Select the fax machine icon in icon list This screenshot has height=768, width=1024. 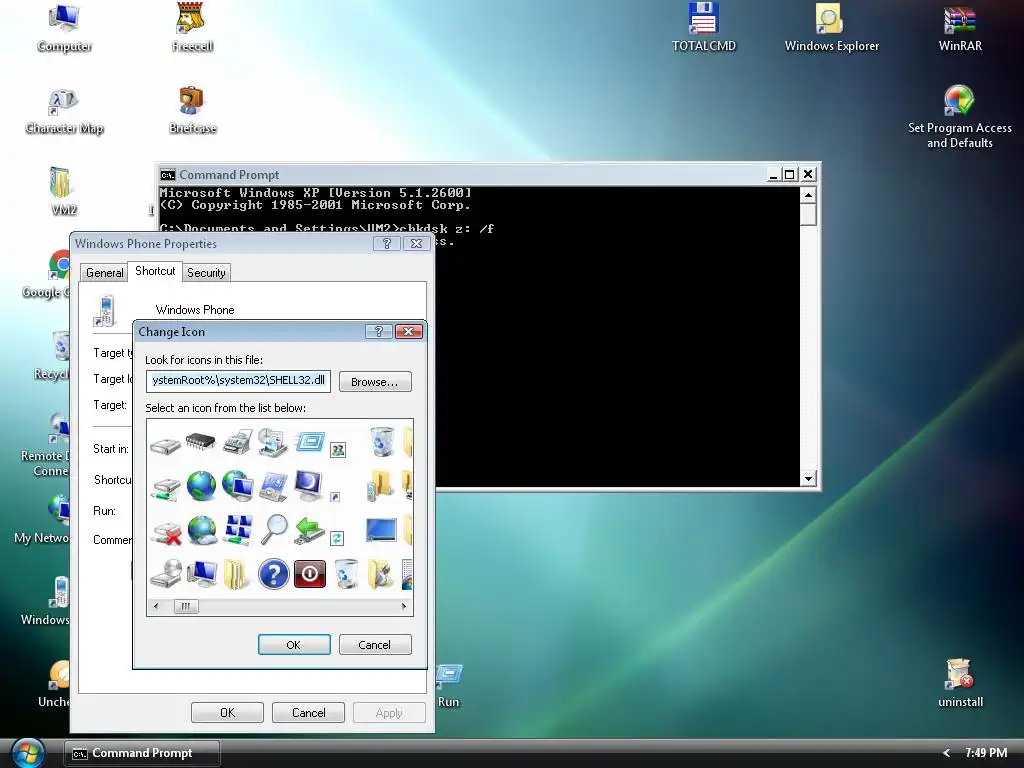pos(237,443)
